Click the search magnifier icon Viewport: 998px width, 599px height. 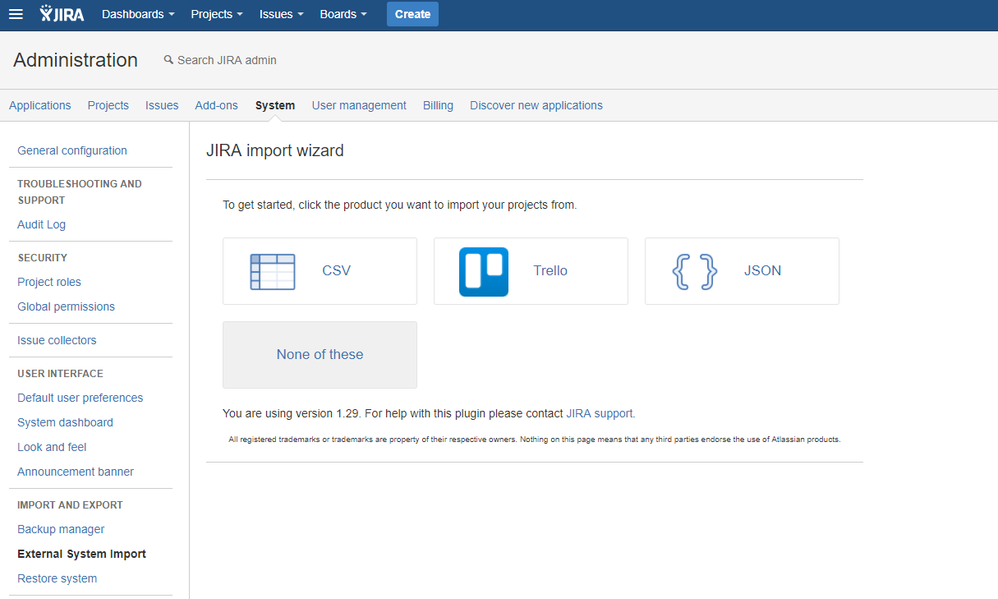pyautogui.click(x=168, y=60)
